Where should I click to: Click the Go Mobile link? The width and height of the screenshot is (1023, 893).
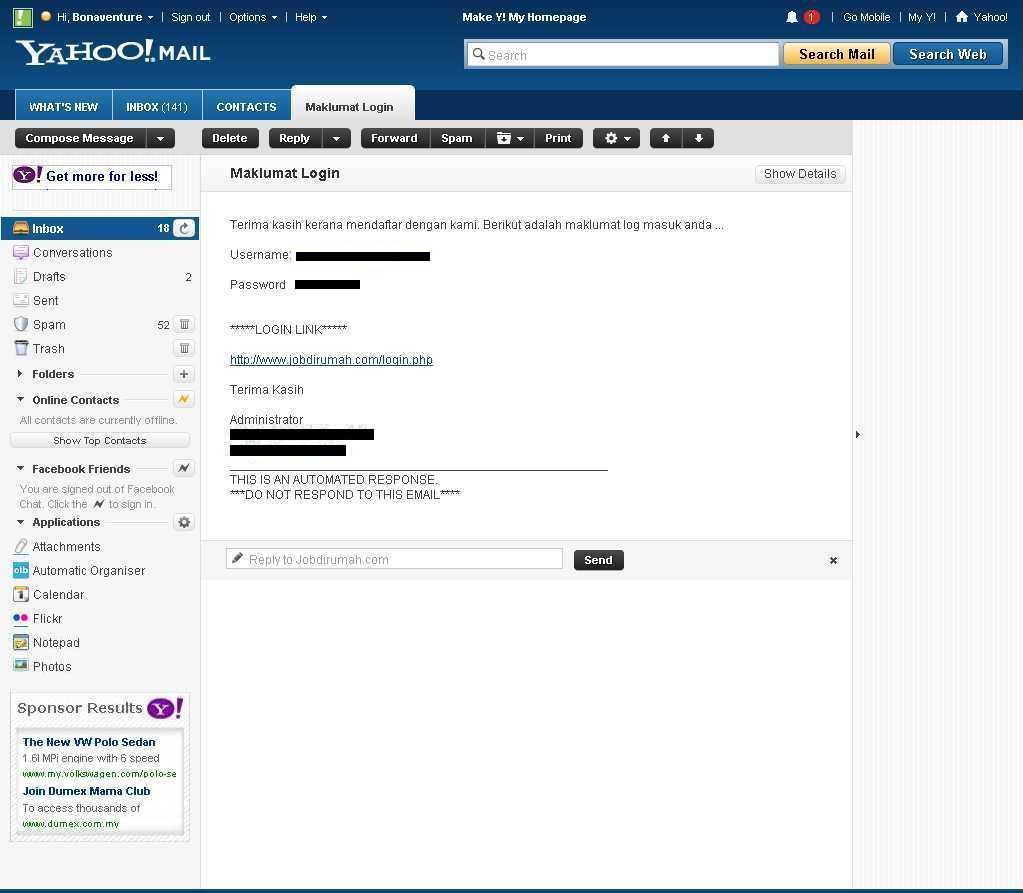[866, 17]
